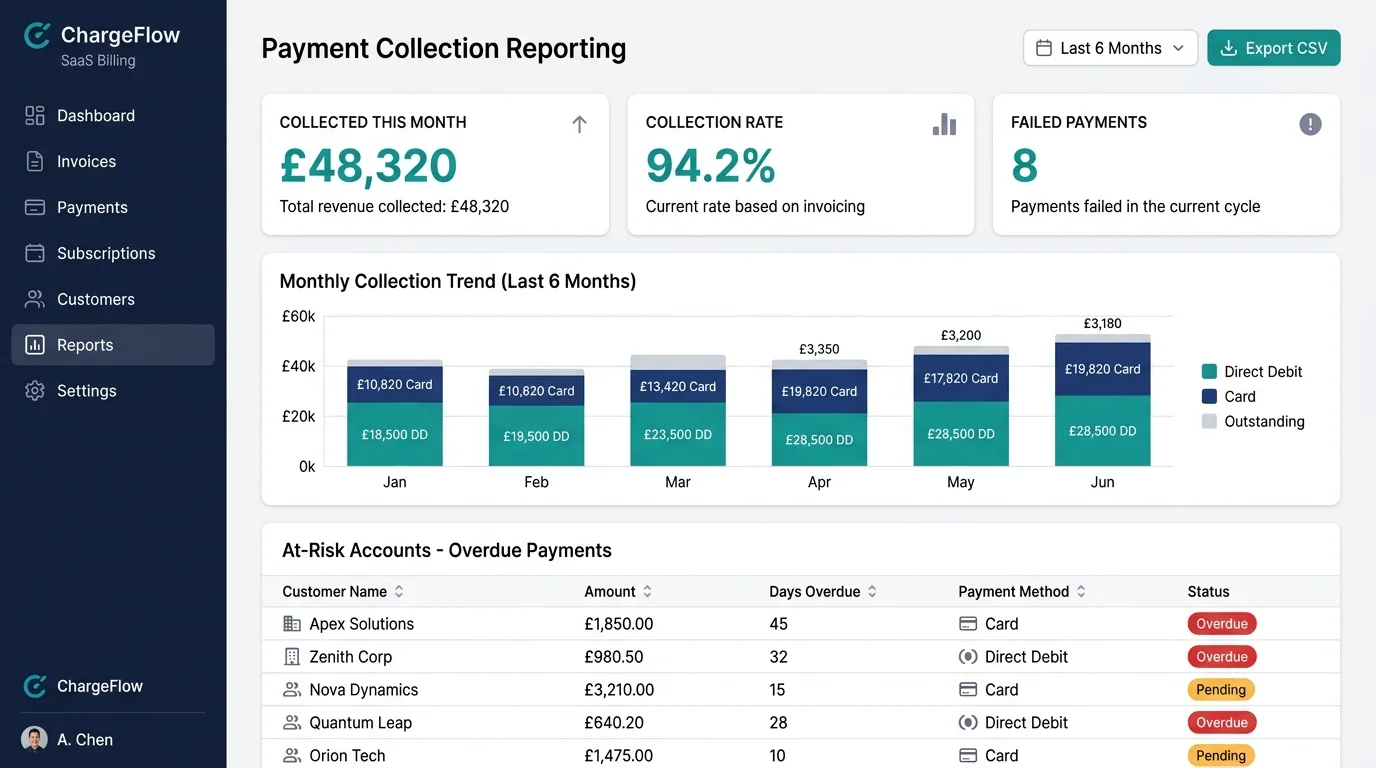
Task: Click the upward arrow on Collected This Month card
Action: click(579, 123)
